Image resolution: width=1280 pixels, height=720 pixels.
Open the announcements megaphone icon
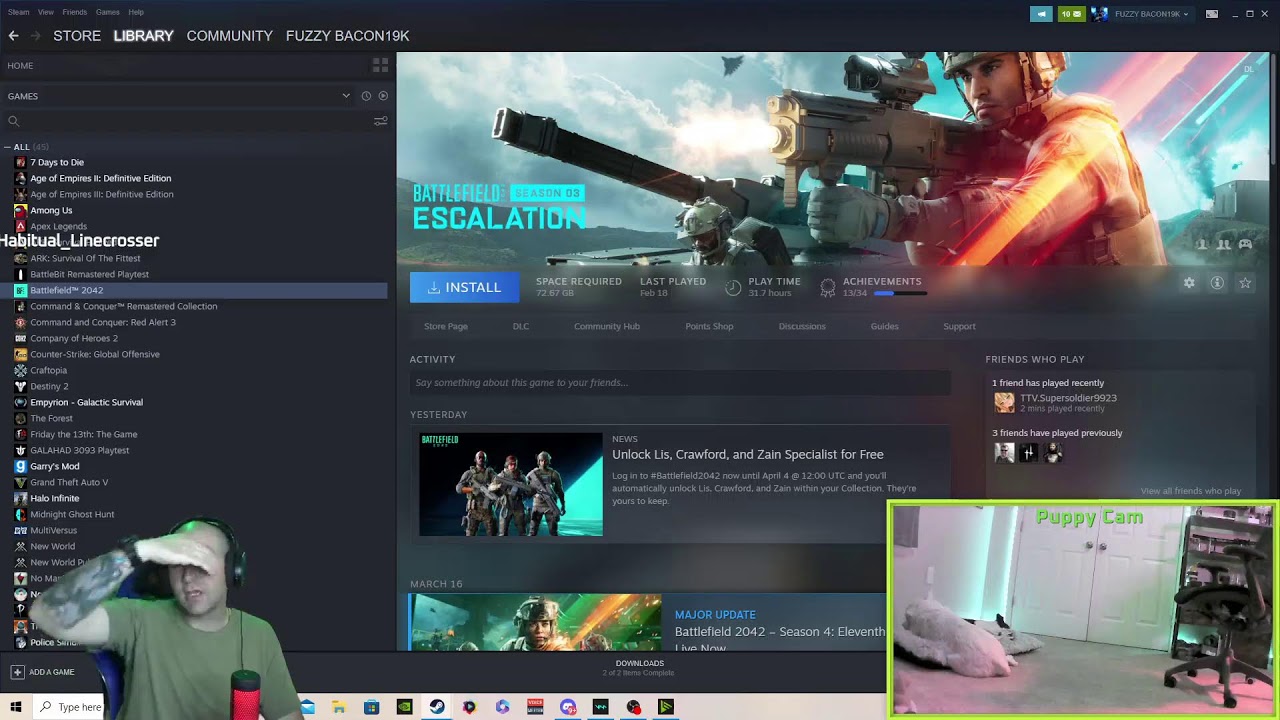pyautogui.click(x=1041, y=14)
